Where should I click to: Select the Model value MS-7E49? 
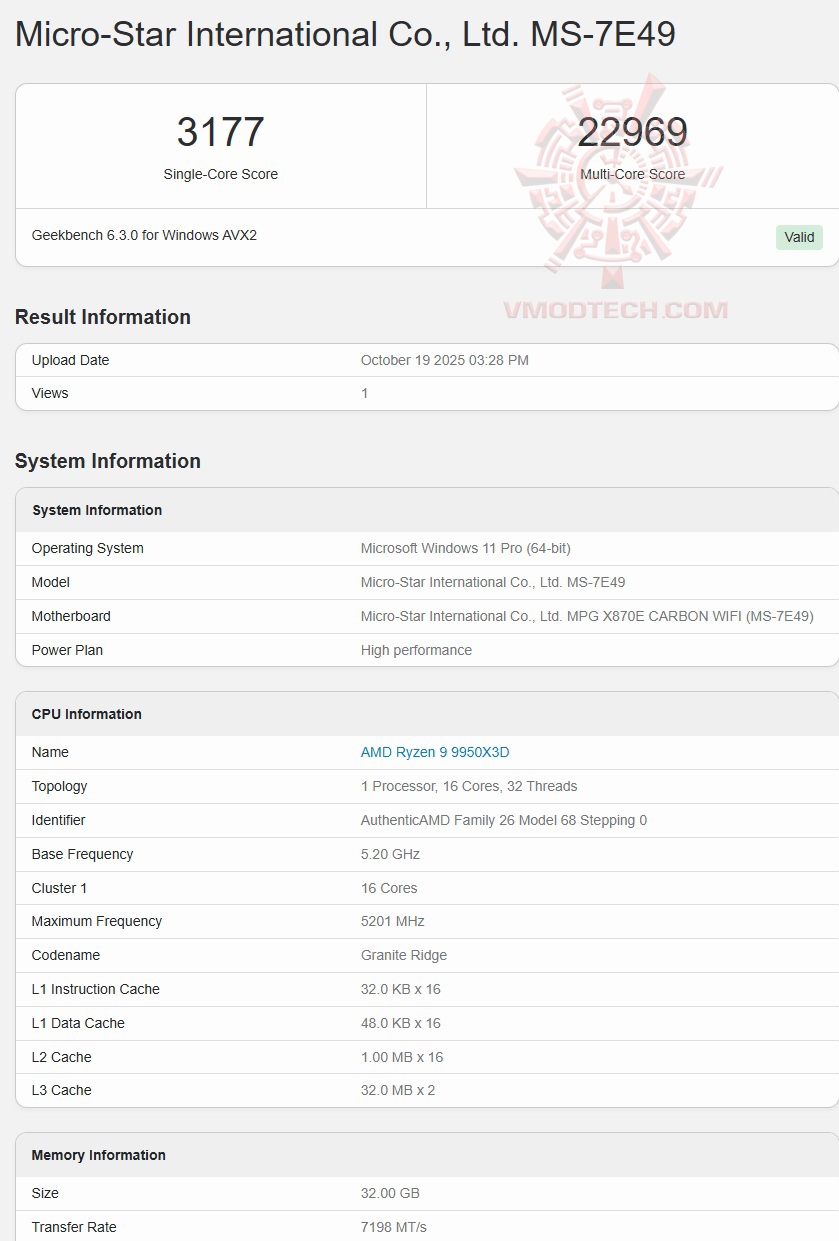click(x=493, y=582)
